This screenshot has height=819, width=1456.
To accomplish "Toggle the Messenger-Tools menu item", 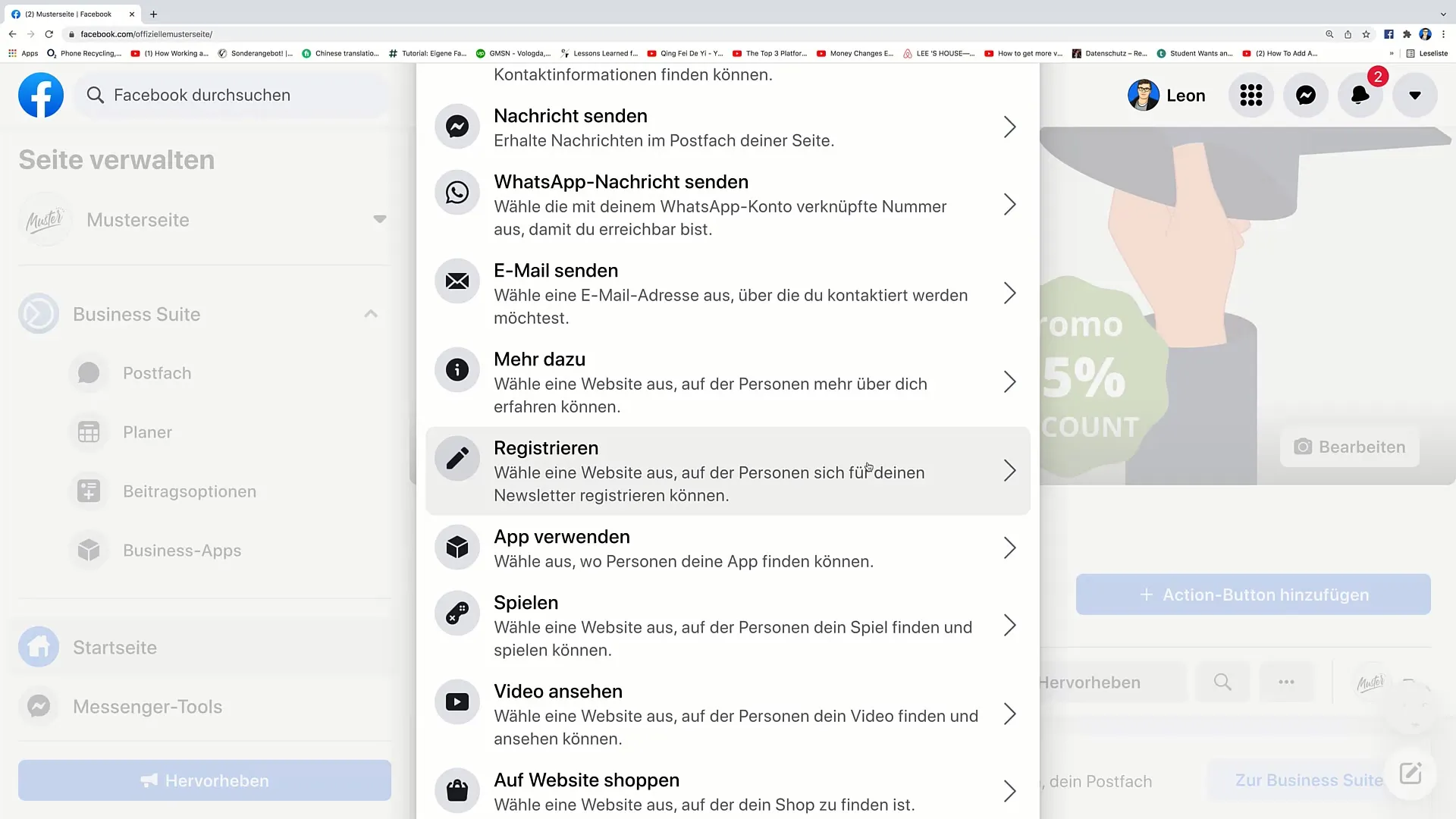I will tap(147, 706).
